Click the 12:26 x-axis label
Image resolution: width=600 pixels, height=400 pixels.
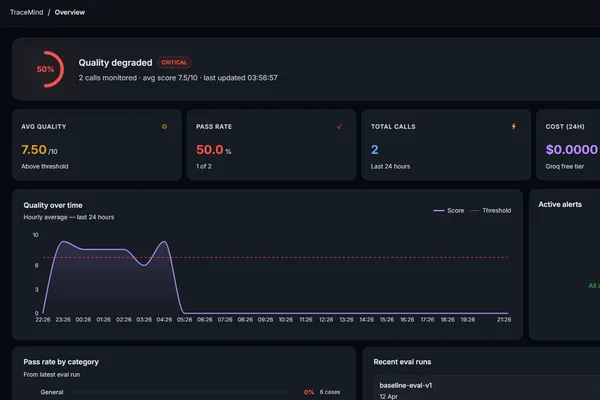(x=326, y=320)
